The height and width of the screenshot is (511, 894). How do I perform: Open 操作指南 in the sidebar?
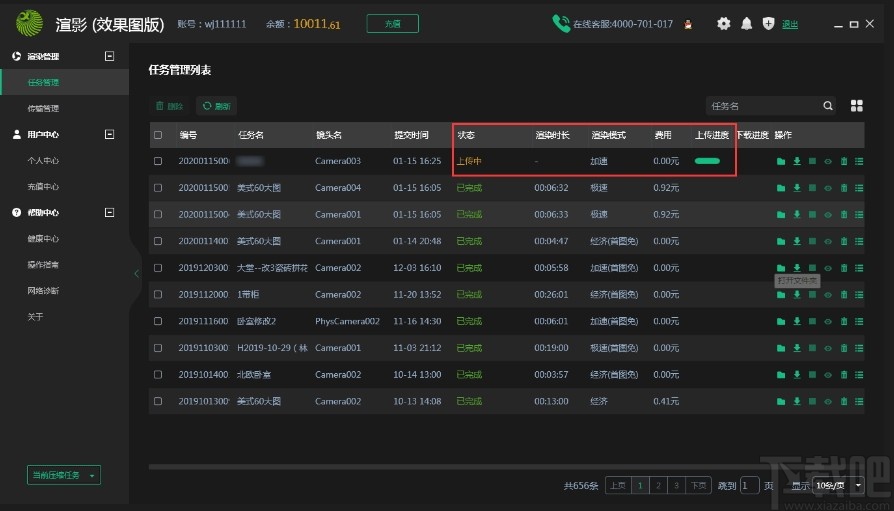[x=43, y=265]
